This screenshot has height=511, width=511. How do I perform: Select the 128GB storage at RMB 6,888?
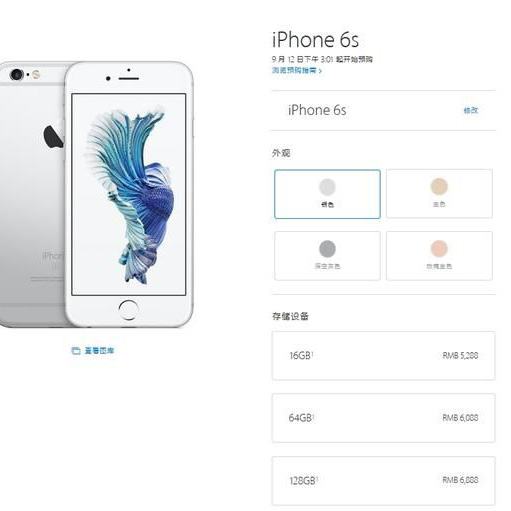383,481
